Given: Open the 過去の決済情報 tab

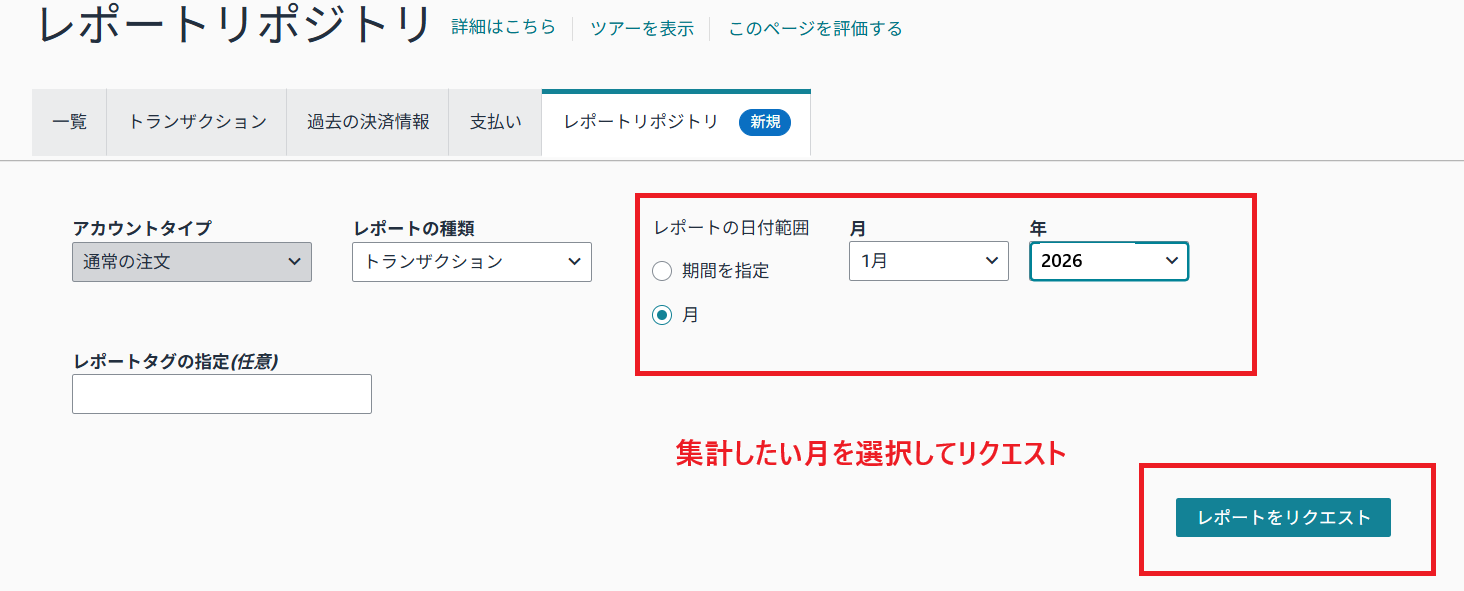Looking at the screenshot, I should (367, 121).
